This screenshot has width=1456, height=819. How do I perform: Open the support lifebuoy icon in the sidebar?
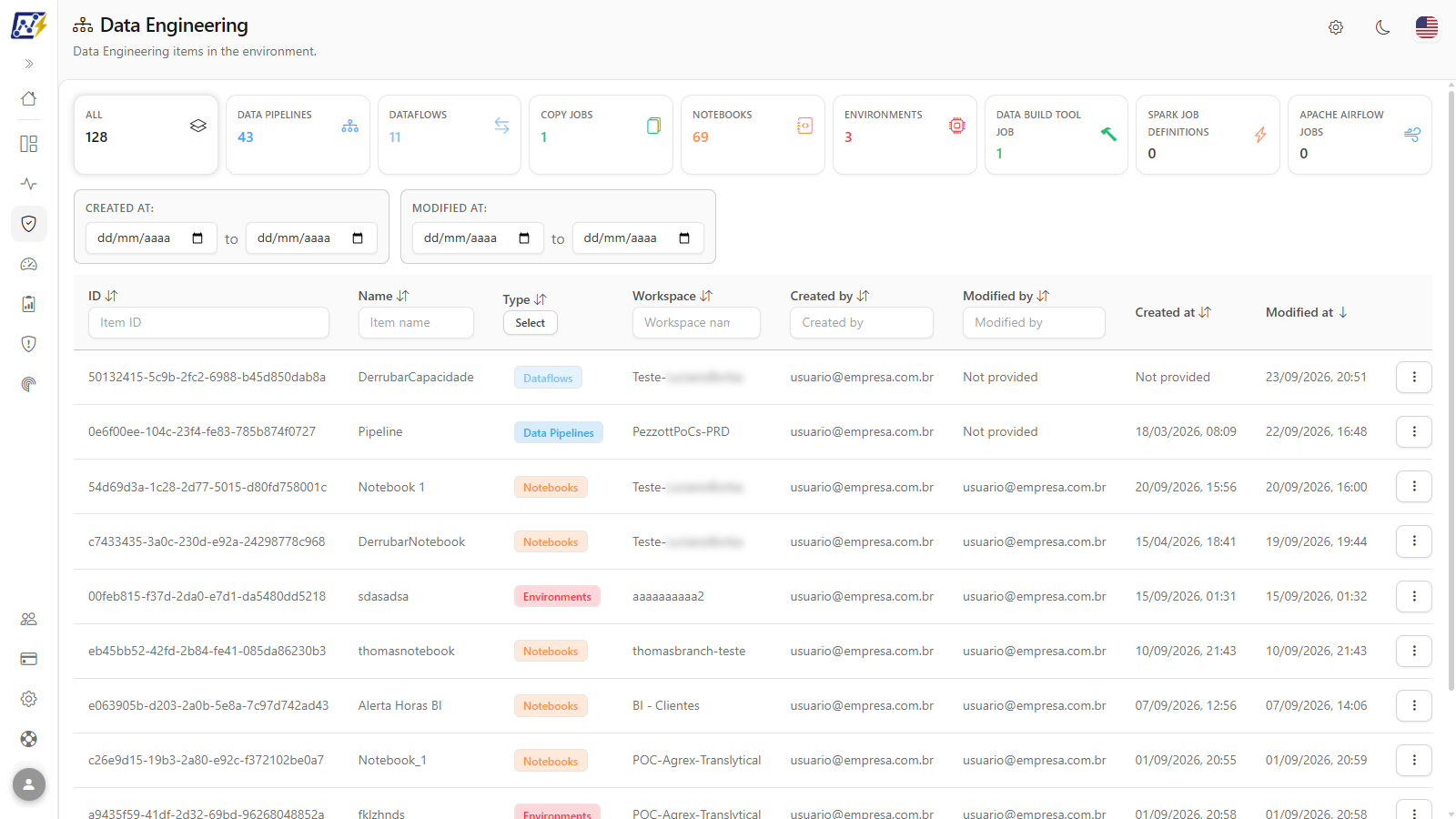pos(29,739)
